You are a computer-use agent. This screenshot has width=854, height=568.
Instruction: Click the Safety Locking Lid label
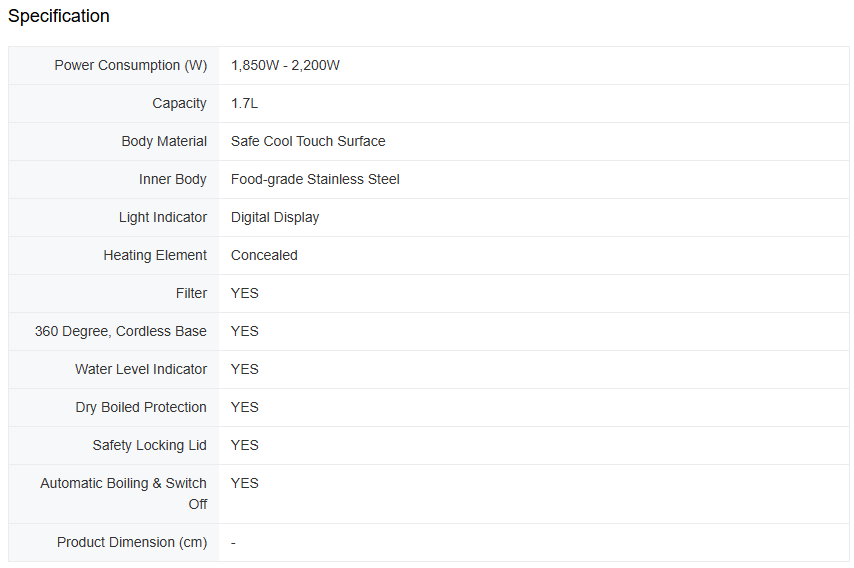[x=150, y=445]
